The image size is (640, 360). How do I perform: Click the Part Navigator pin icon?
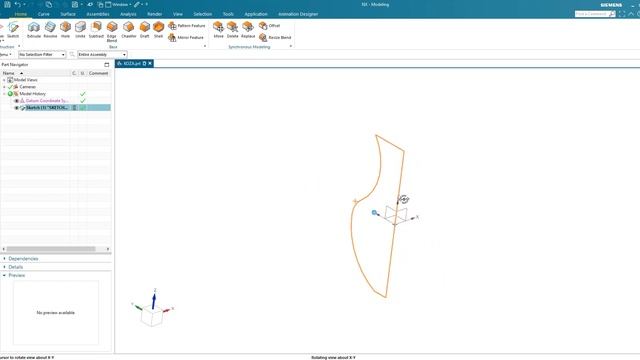pyautogui.click(x=107, y=64)
